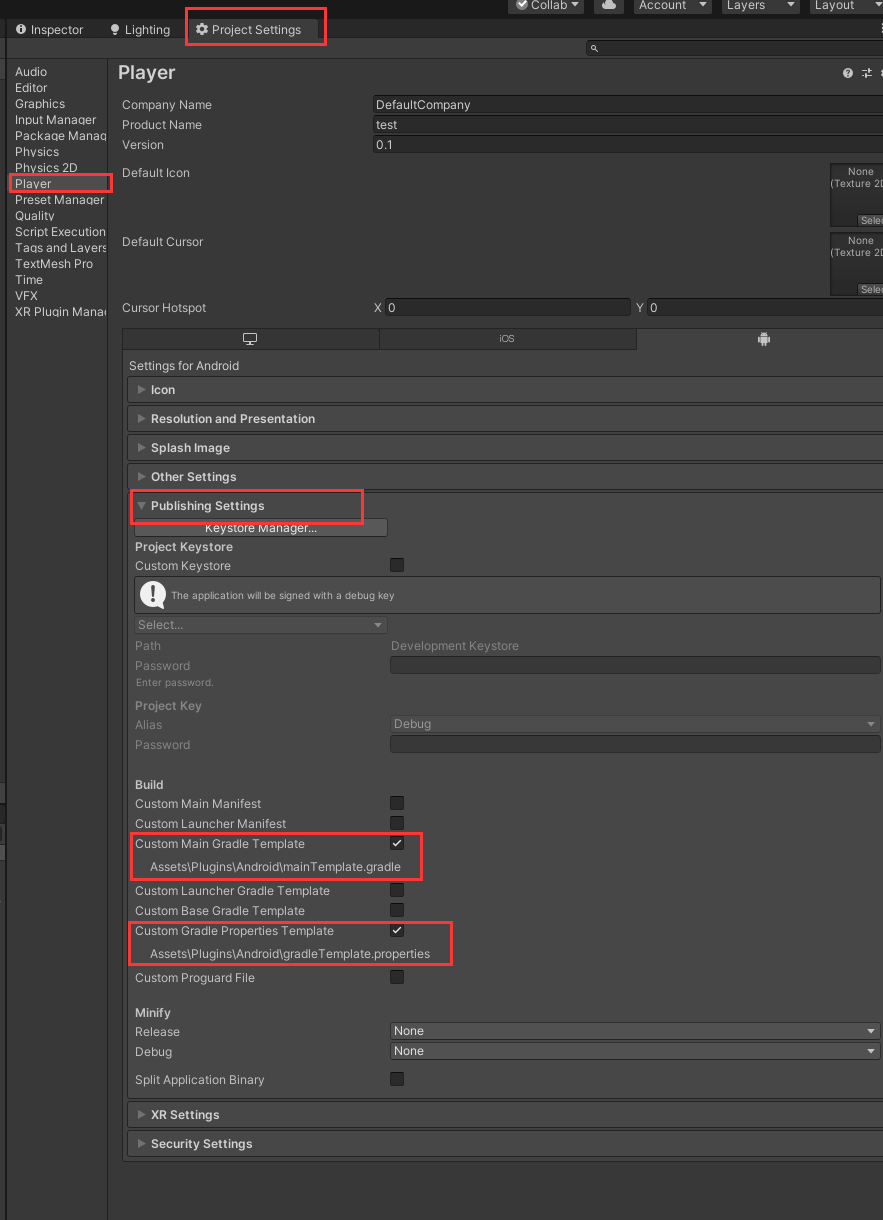Uncheck Custom Main Gradle Template

397,843
